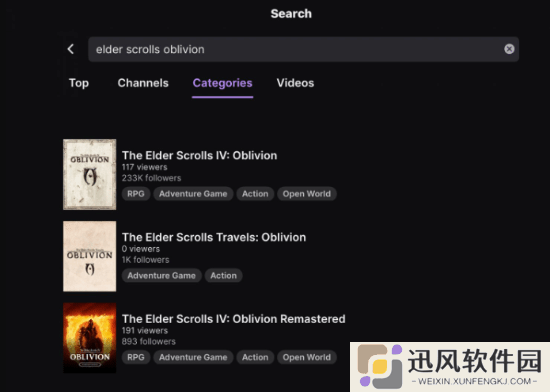Click the RPG tag under Elder Scrolls IV: Oblivion
The height and width of the screenshot is (392, 550).
pos(136,194)
